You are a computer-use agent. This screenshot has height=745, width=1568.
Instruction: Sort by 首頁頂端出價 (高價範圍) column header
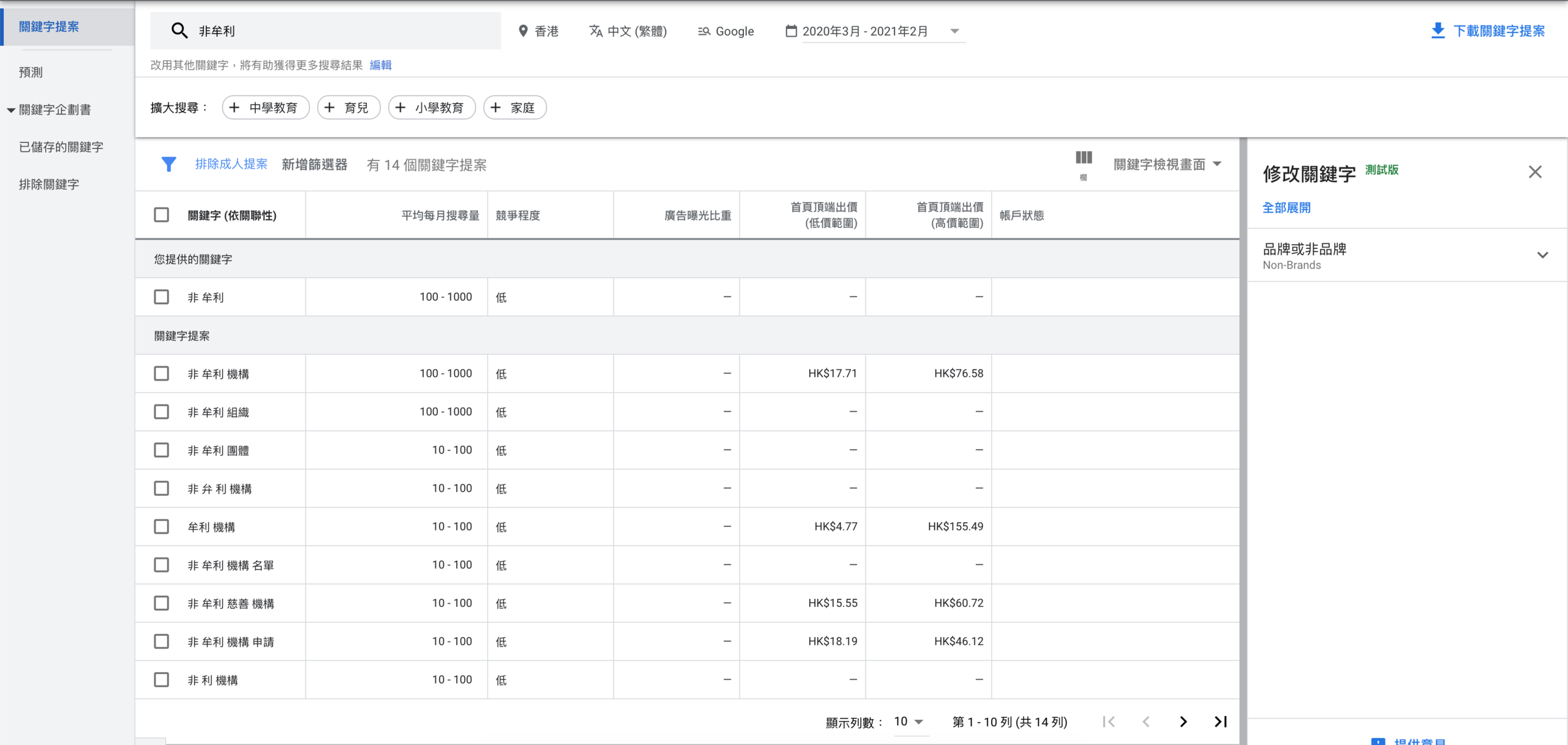click(x=950, y=215)
